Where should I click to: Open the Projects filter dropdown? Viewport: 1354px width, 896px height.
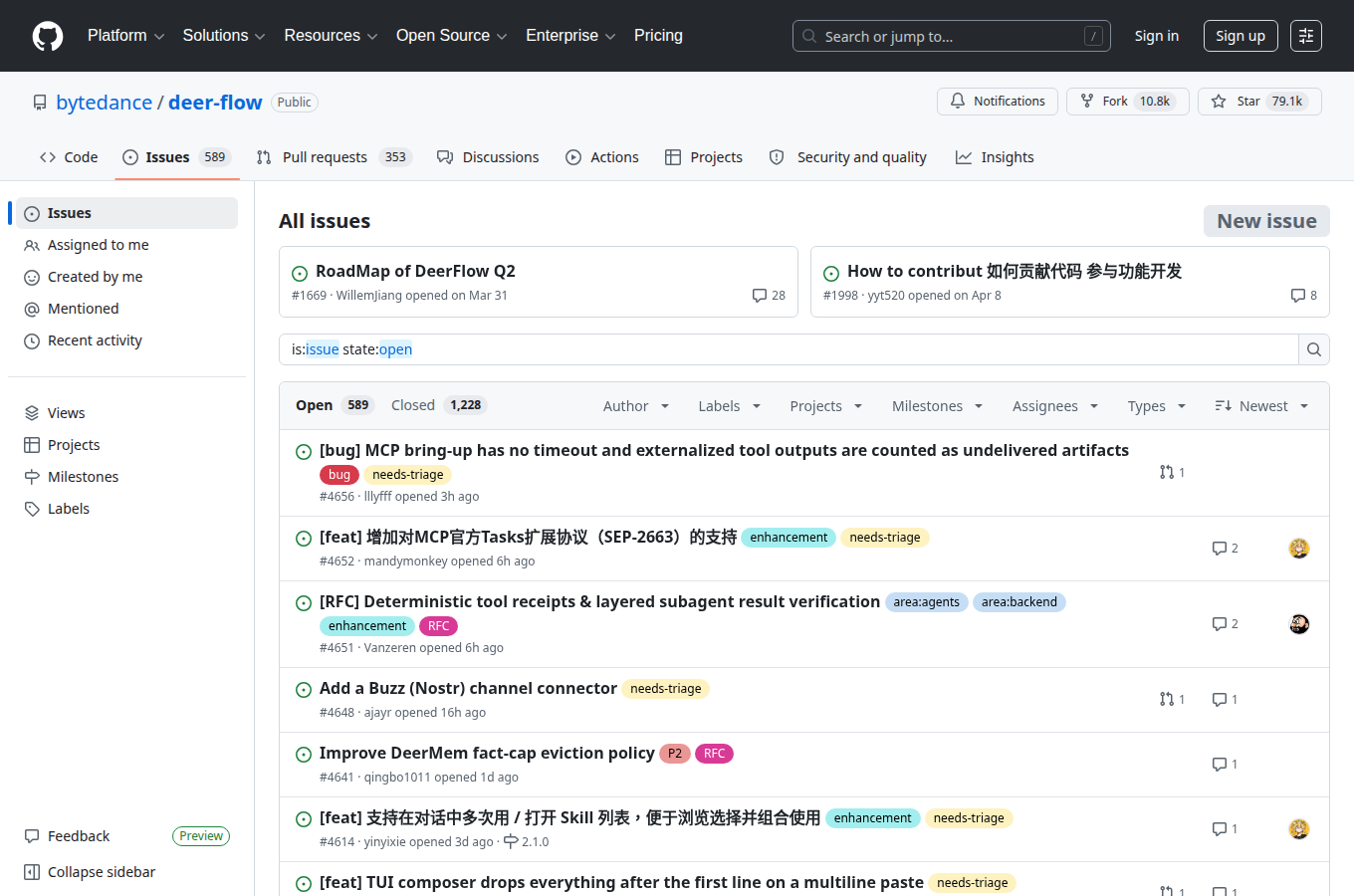[826, 406]
